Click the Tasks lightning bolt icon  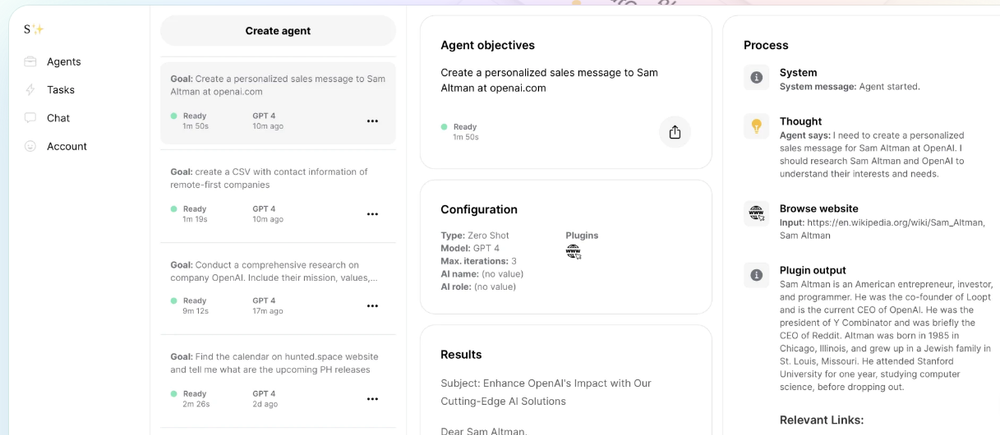coord(30,90)
